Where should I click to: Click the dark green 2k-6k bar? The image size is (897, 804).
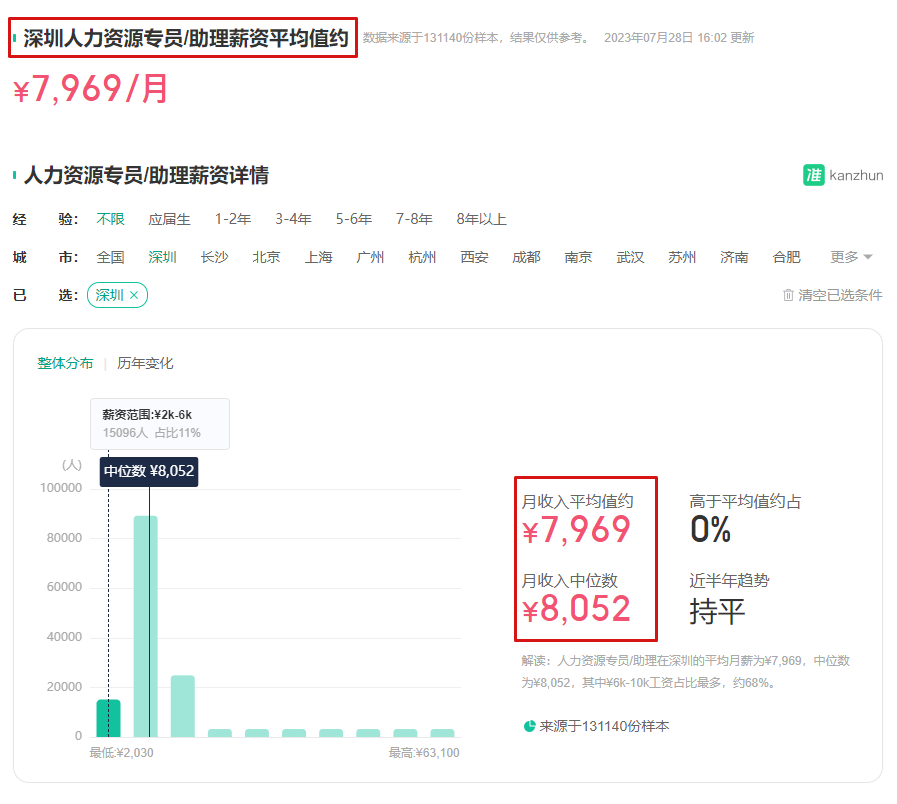coord(108,718)
